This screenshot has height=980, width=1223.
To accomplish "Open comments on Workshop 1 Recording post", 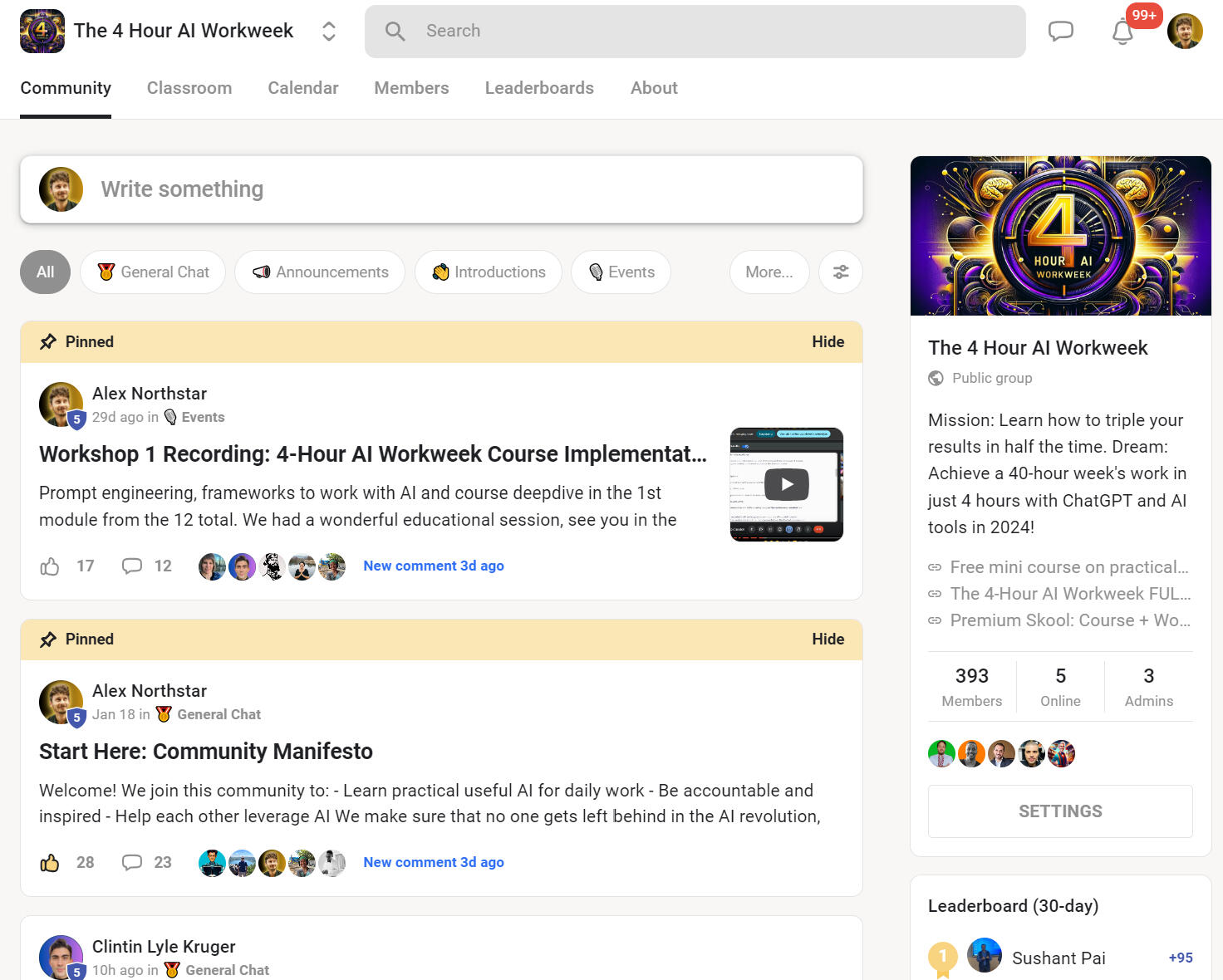I will [132, 566].
